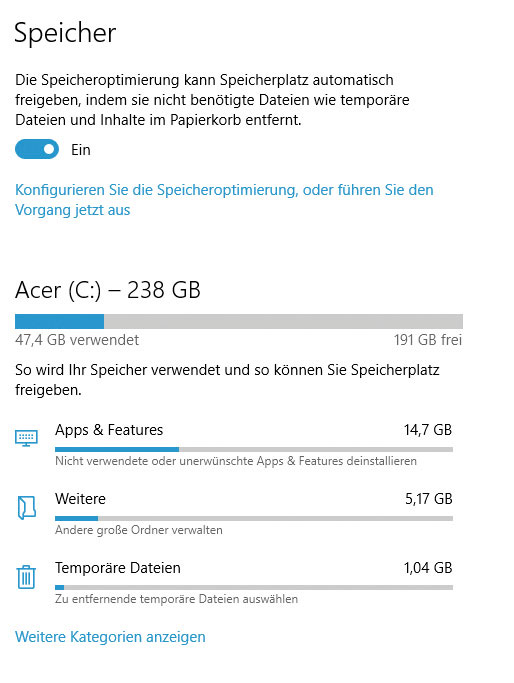Click the Temporäre Dateien usage bar
514x683 pixels.
pyautogui.click(x=254, y=588)
